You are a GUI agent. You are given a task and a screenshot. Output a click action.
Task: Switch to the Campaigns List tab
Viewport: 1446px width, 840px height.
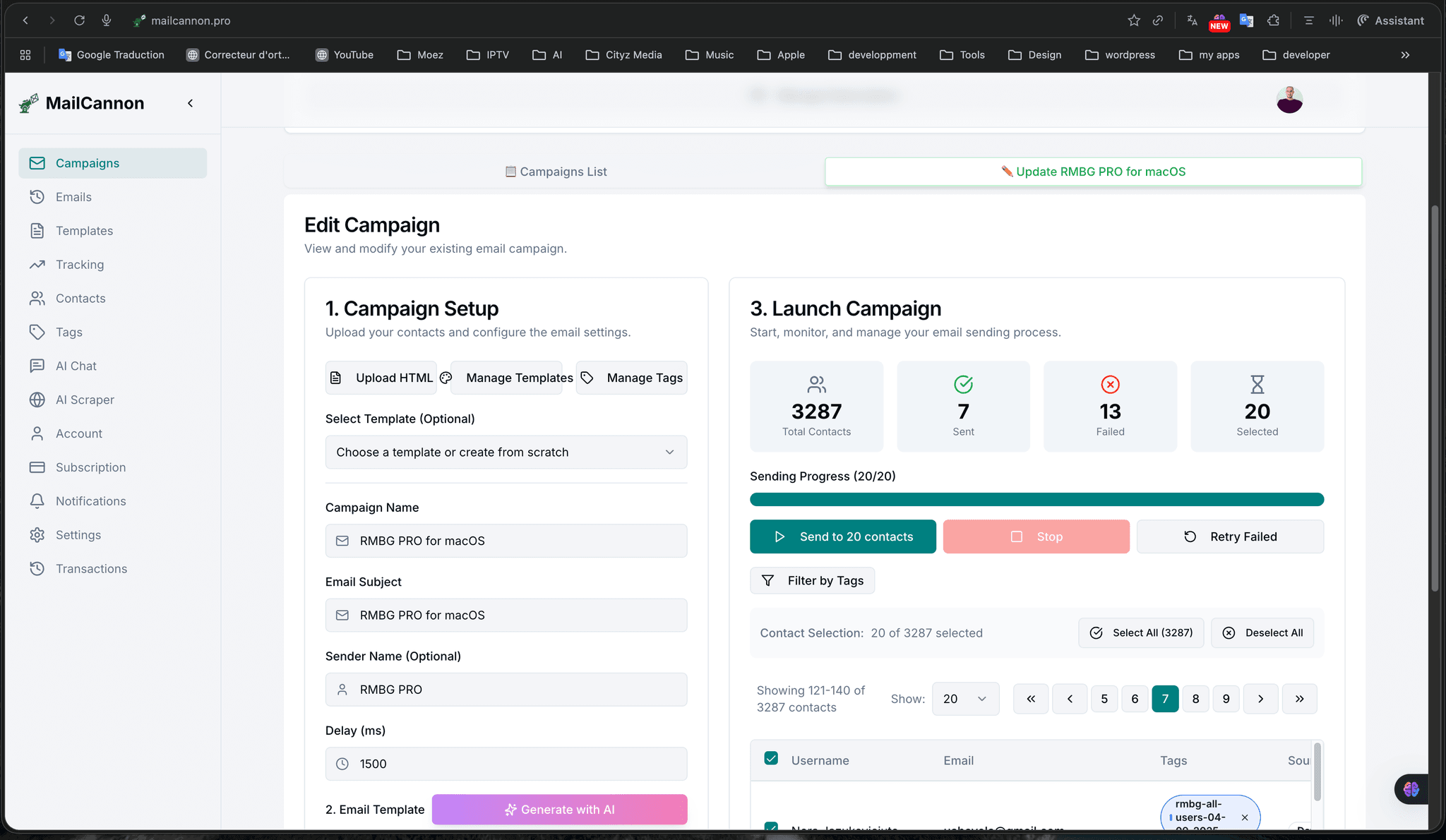point(556,171)
